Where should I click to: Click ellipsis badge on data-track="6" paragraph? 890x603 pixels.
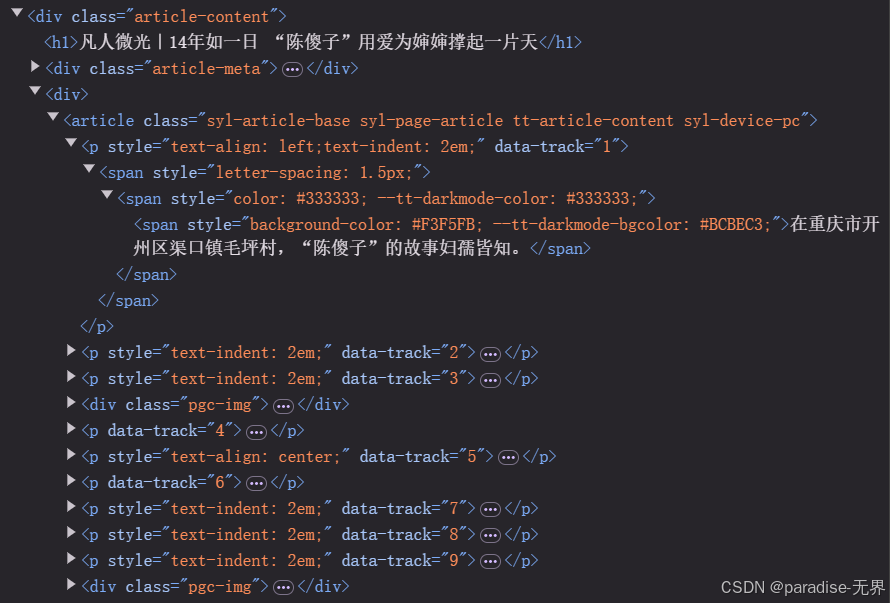(257, 484)
